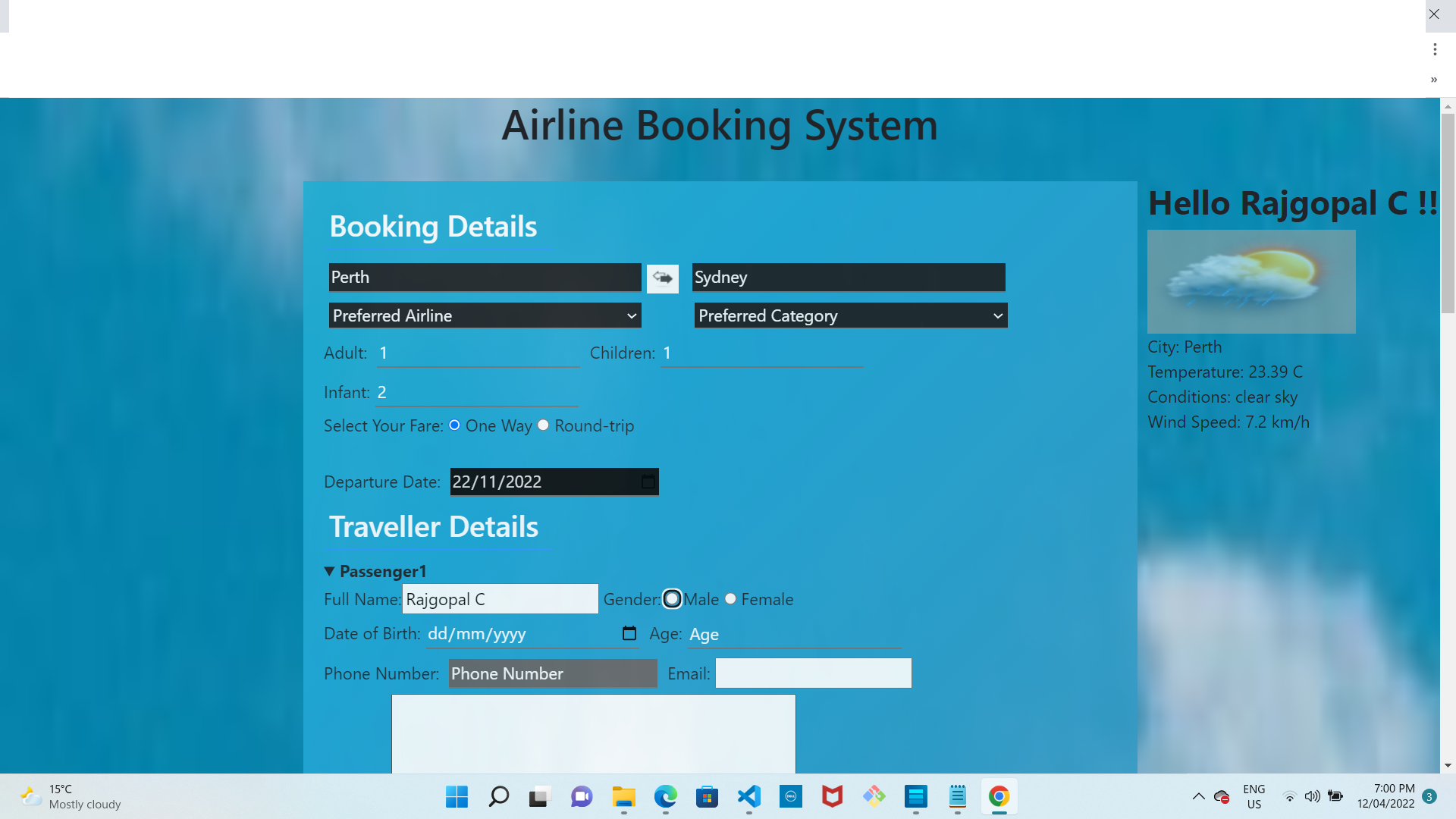Image resolution: width=1456 pixels, height=819 pixels.
Task: Select the One Way fare radio button
Action: coord(454,425)
